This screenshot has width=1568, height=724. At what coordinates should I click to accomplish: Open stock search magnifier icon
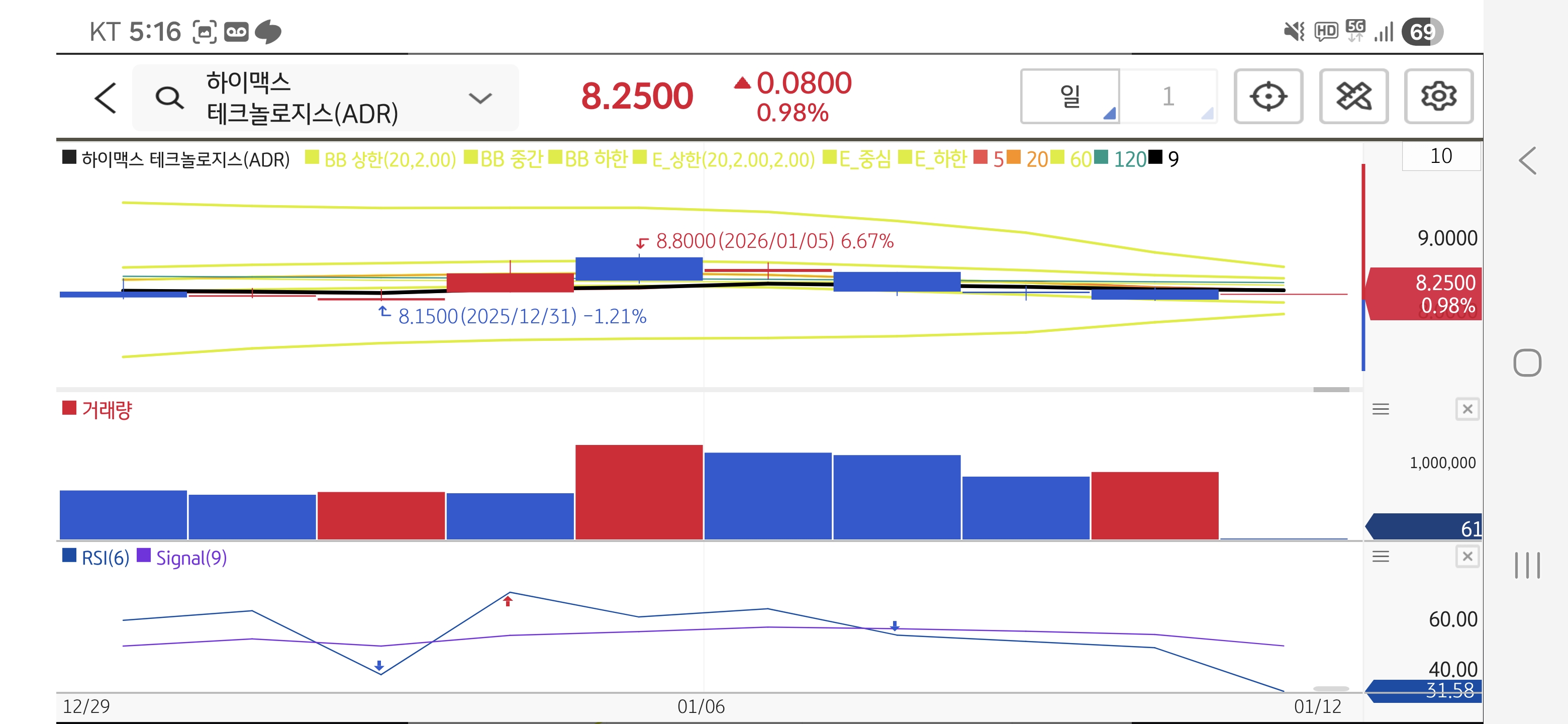168,98
